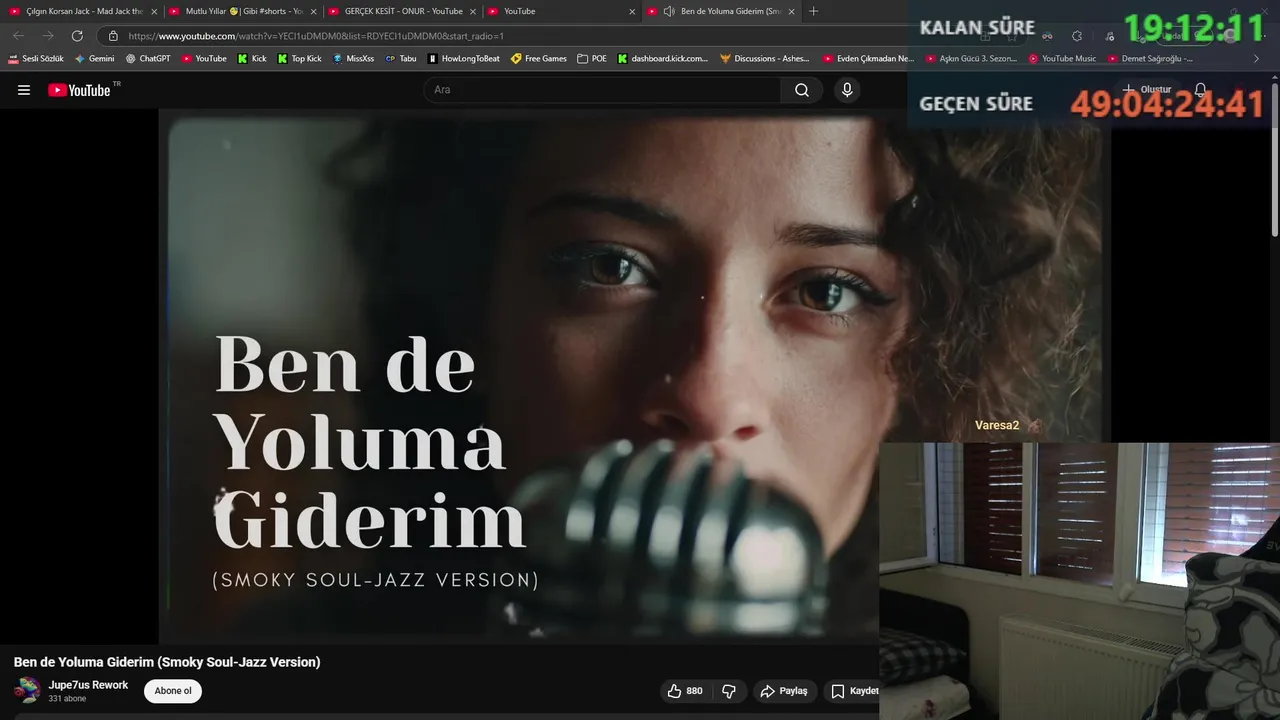
Task: View site information icon in the address bar
Action: (x=113, y=36)
